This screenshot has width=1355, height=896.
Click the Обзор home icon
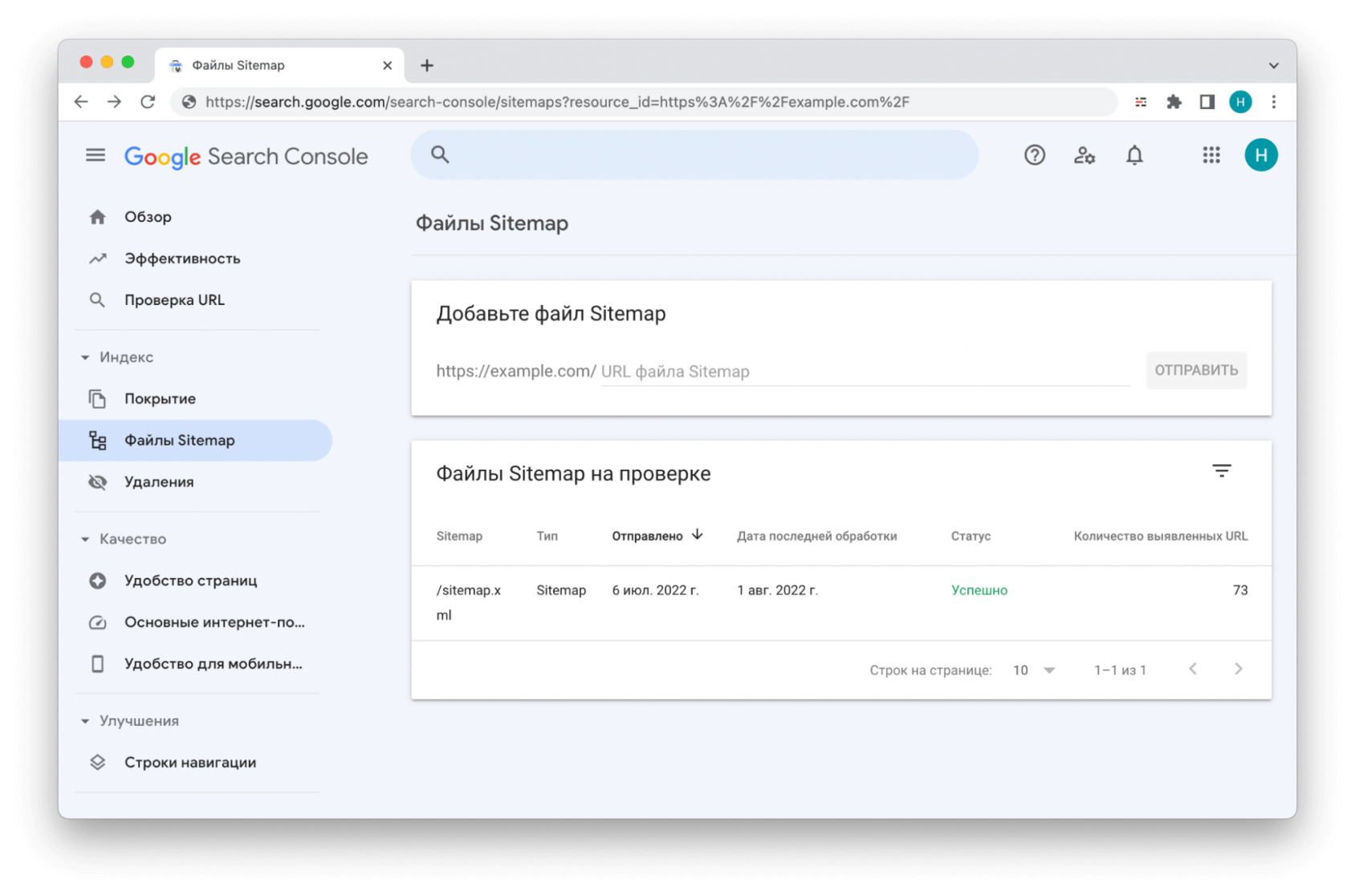click(x=98, y=217)
